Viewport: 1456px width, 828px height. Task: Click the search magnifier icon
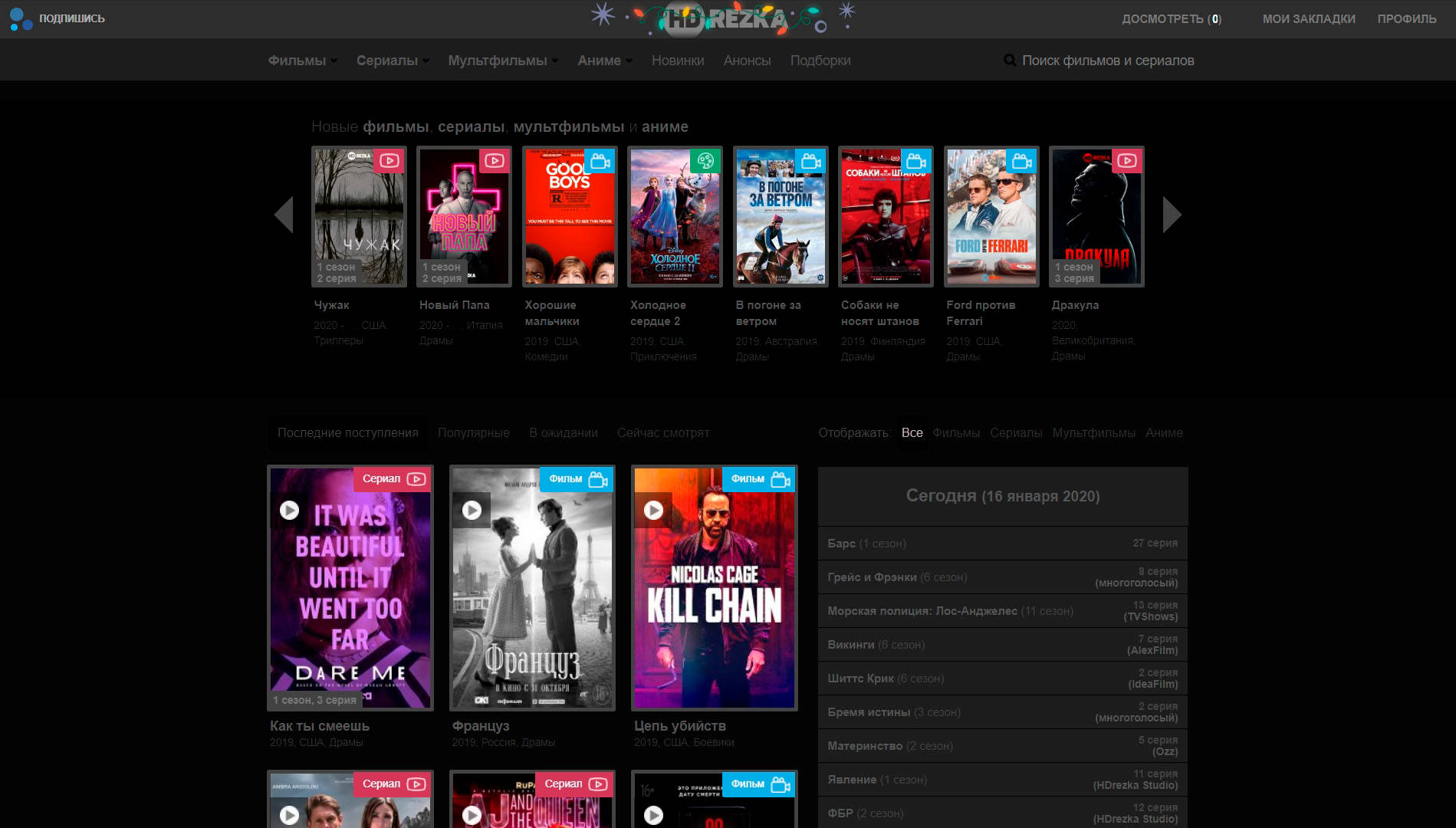[1010, 60]
